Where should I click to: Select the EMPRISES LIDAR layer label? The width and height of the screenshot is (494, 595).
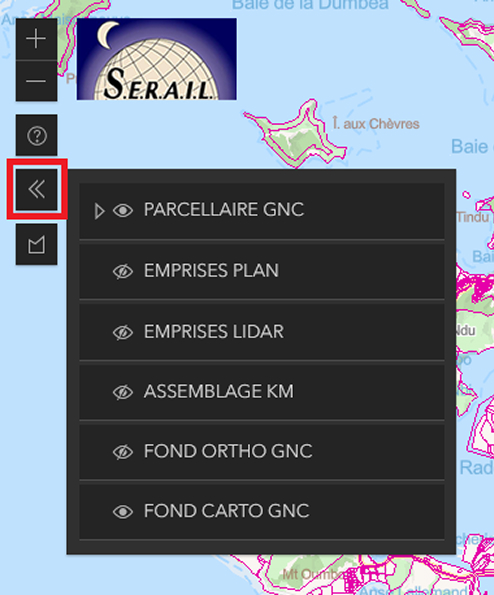click(214, 332)
